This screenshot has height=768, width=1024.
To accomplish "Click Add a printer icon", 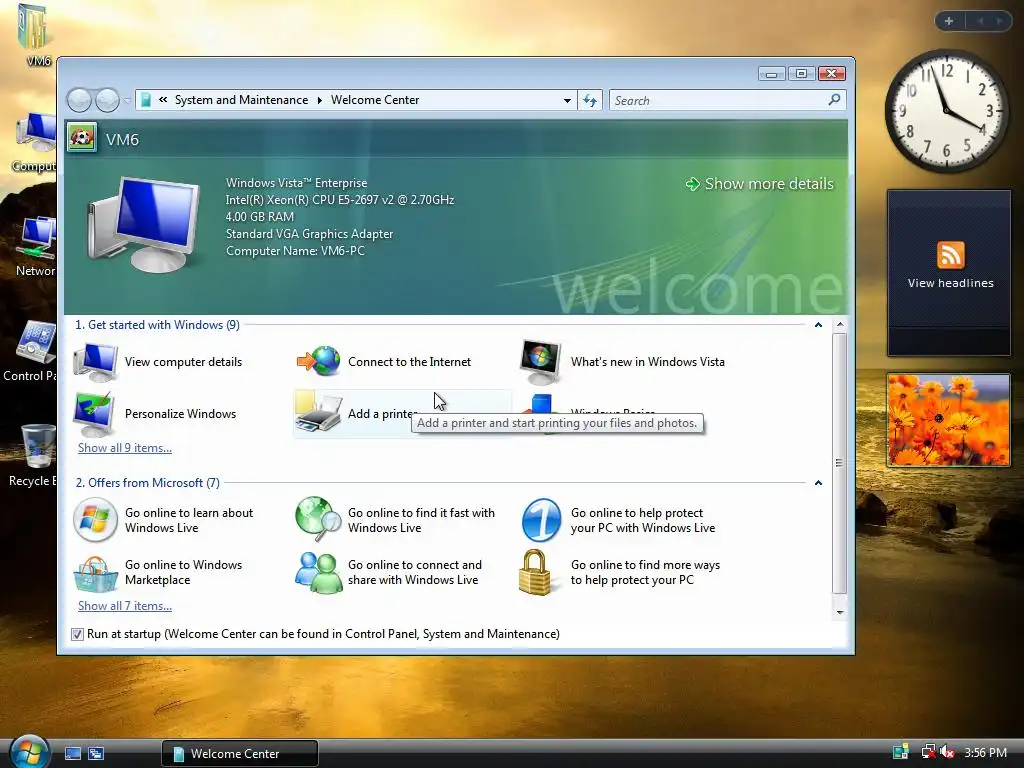I will coord(319,413).
